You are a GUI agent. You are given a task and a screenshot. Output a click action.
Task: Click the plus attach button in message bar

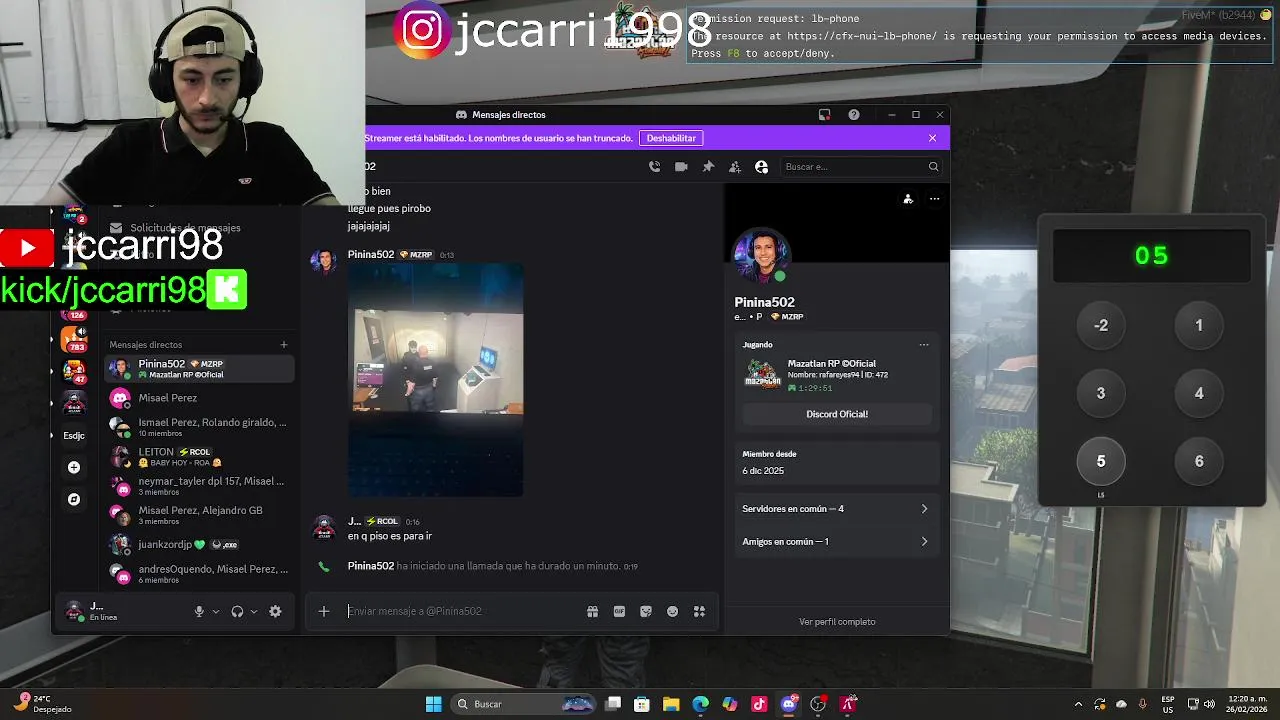[323, 611]
